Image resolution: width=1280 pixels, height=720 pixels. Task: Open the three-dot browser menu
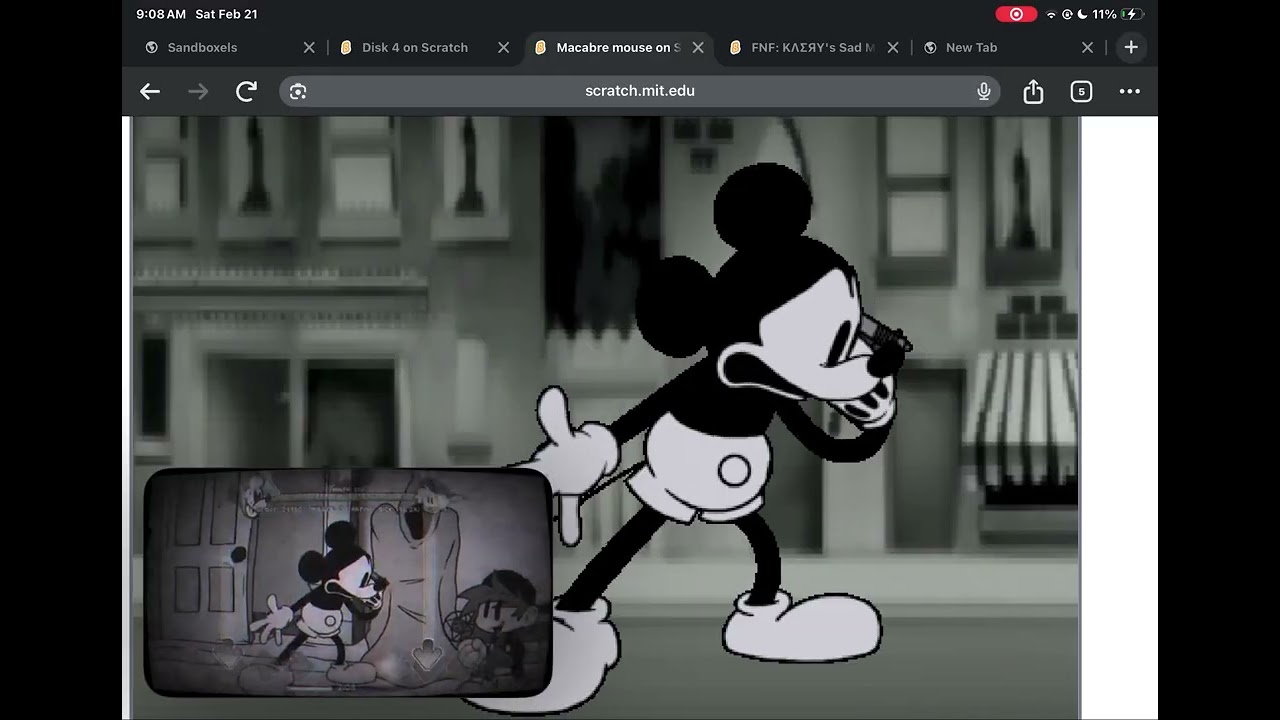pos(1130,92)
